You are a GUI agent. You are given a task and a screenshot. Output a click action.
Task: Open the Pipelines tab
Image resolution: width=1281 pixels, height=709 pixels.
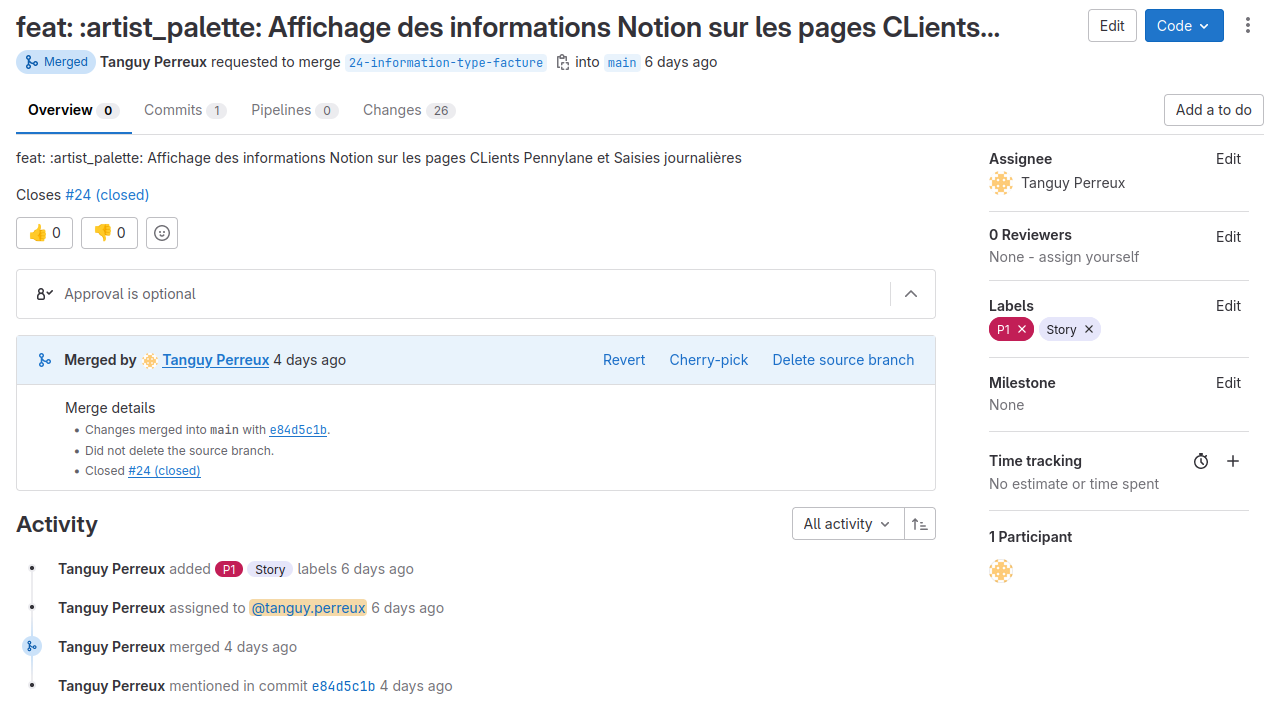click(x=294, y=110)
